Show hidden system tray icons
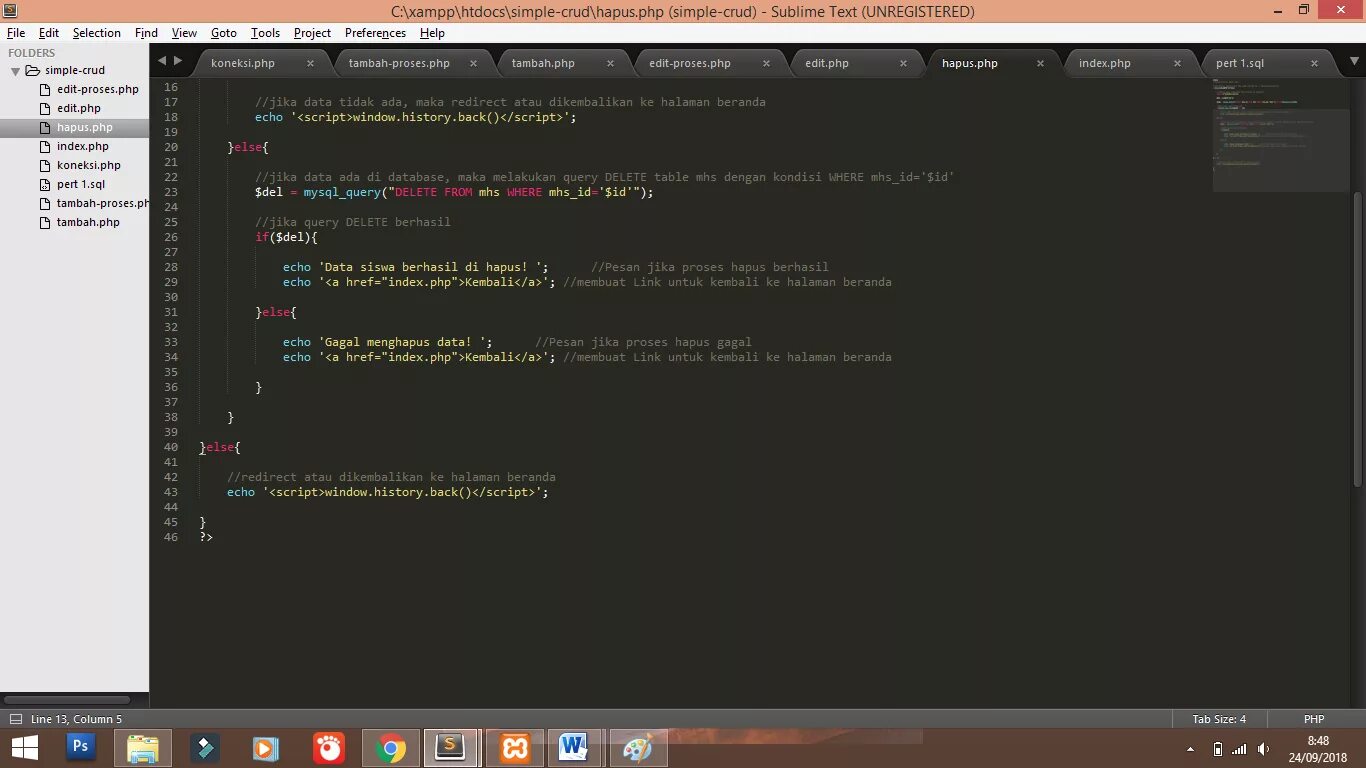Image resolution: width=1366 pixels, height=768 pixels. [x=1190, y=749]
